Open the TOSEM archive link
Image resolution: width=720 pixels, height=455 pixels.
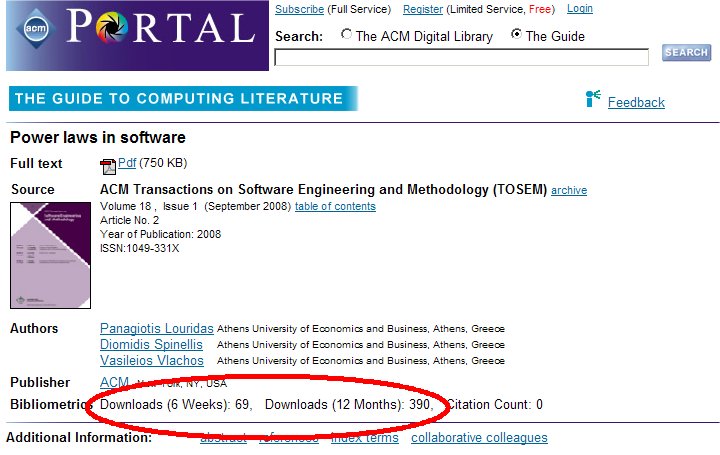click(569, 190)
